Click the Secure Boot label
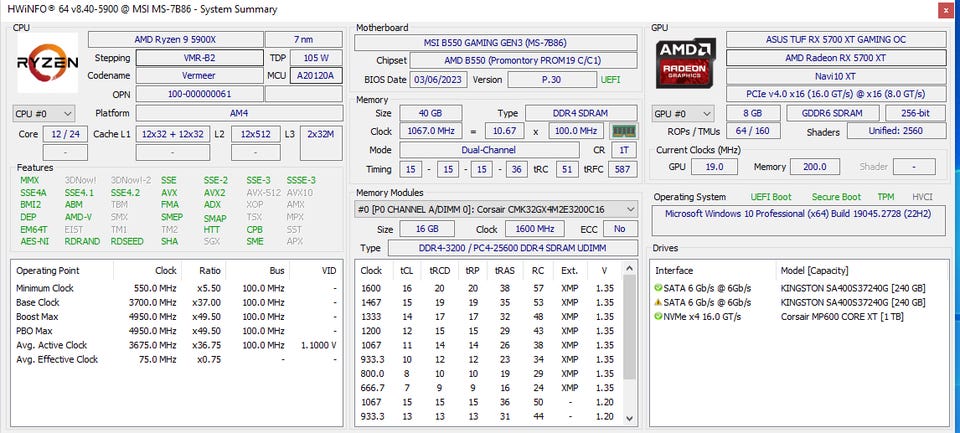 836,197
